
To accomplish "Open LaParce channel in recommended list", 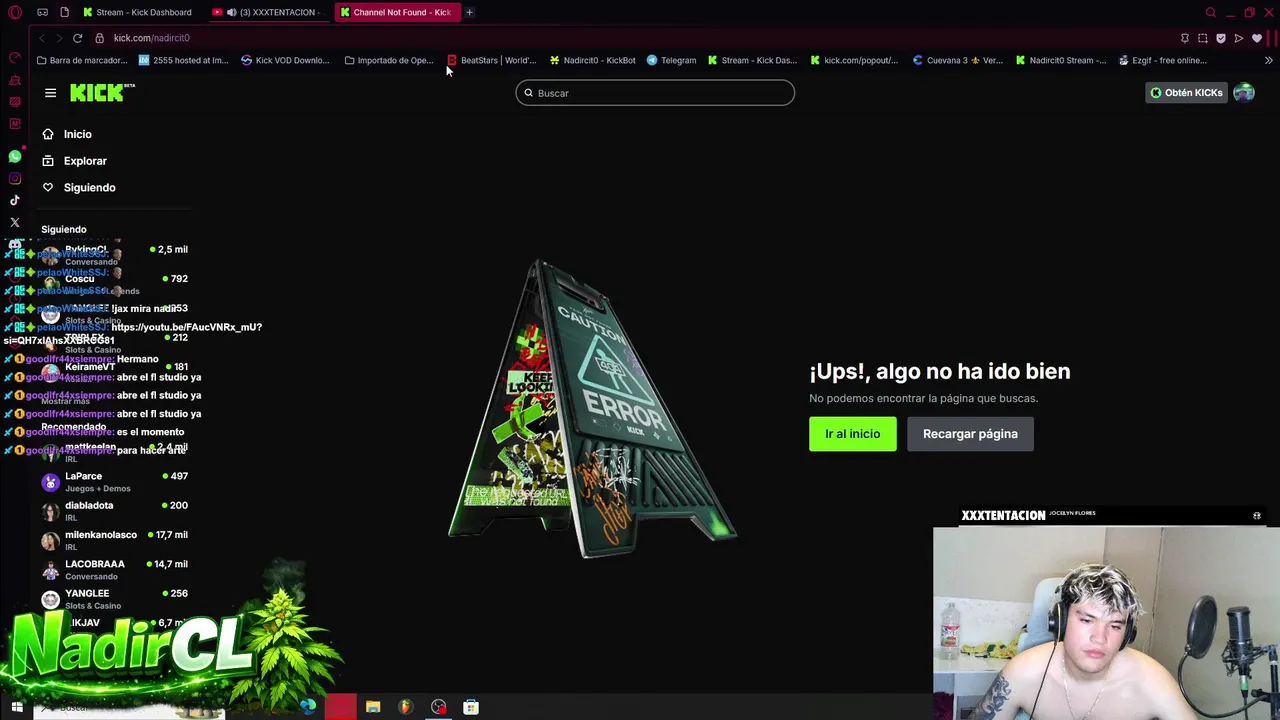I will tap(114, 482).
